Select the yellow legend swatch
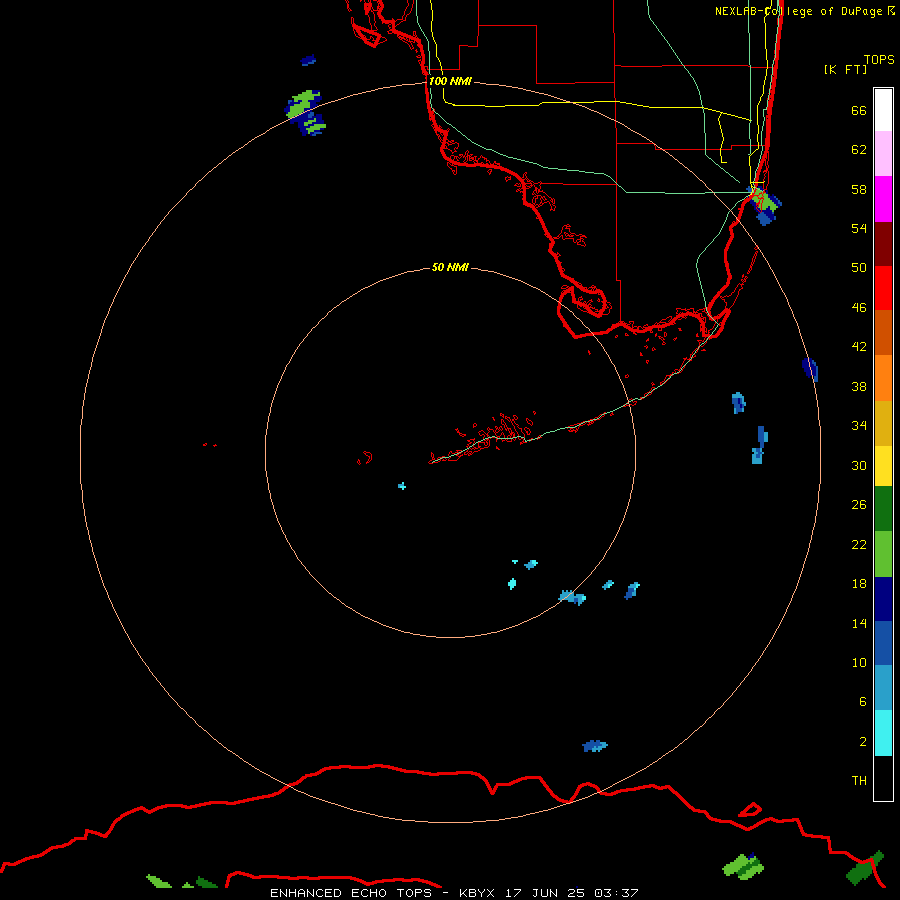 pos(883,465)
